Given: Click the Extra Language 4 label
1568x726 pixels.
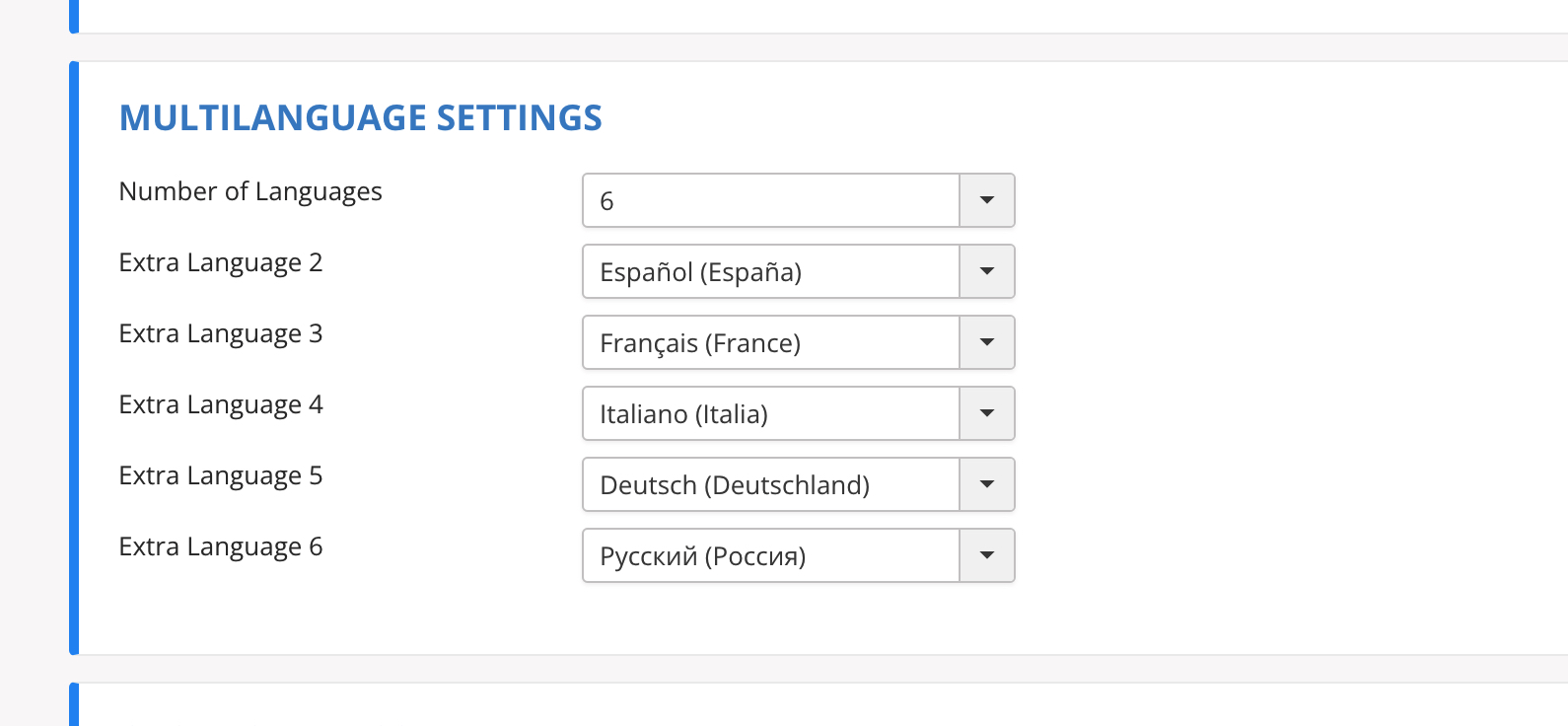Looking at the screenshot, I should [220, 404].
